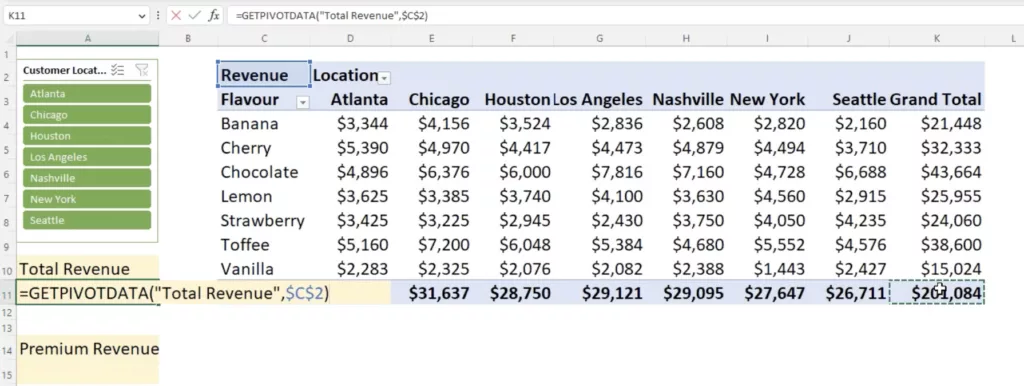Screen dimensions: 1024x386
Task: Click Houston column total $28,750
Action: point(520,294)
